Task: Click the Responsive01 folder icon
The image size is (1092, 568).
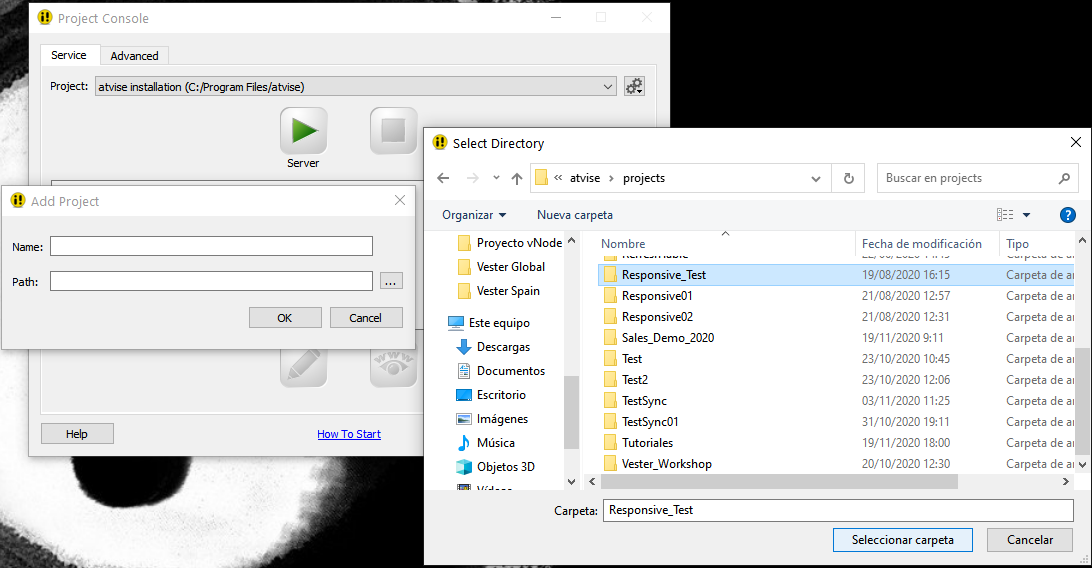Action: pos(610,296)
